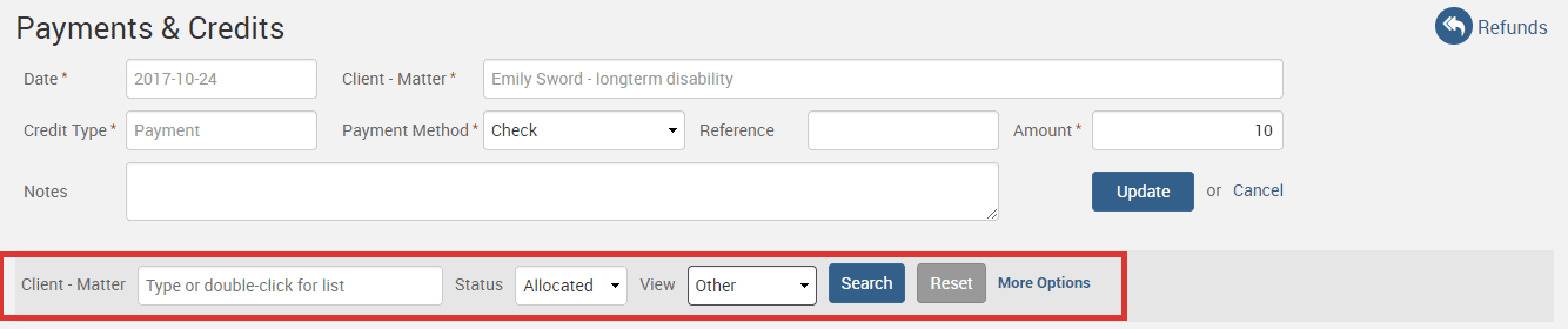Screen dimensions: 1568x329
Task: Click the Notes box resize handle
Action: pyautogui.click(x=992, y=214)
